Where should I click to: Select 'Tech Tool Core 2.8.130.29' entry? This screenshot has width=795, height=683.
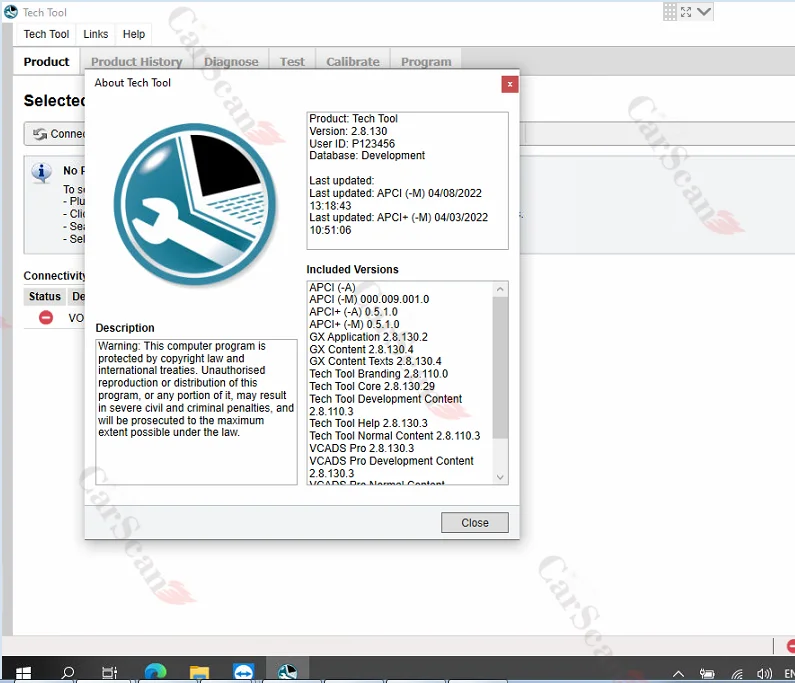[x=372, y=386]
